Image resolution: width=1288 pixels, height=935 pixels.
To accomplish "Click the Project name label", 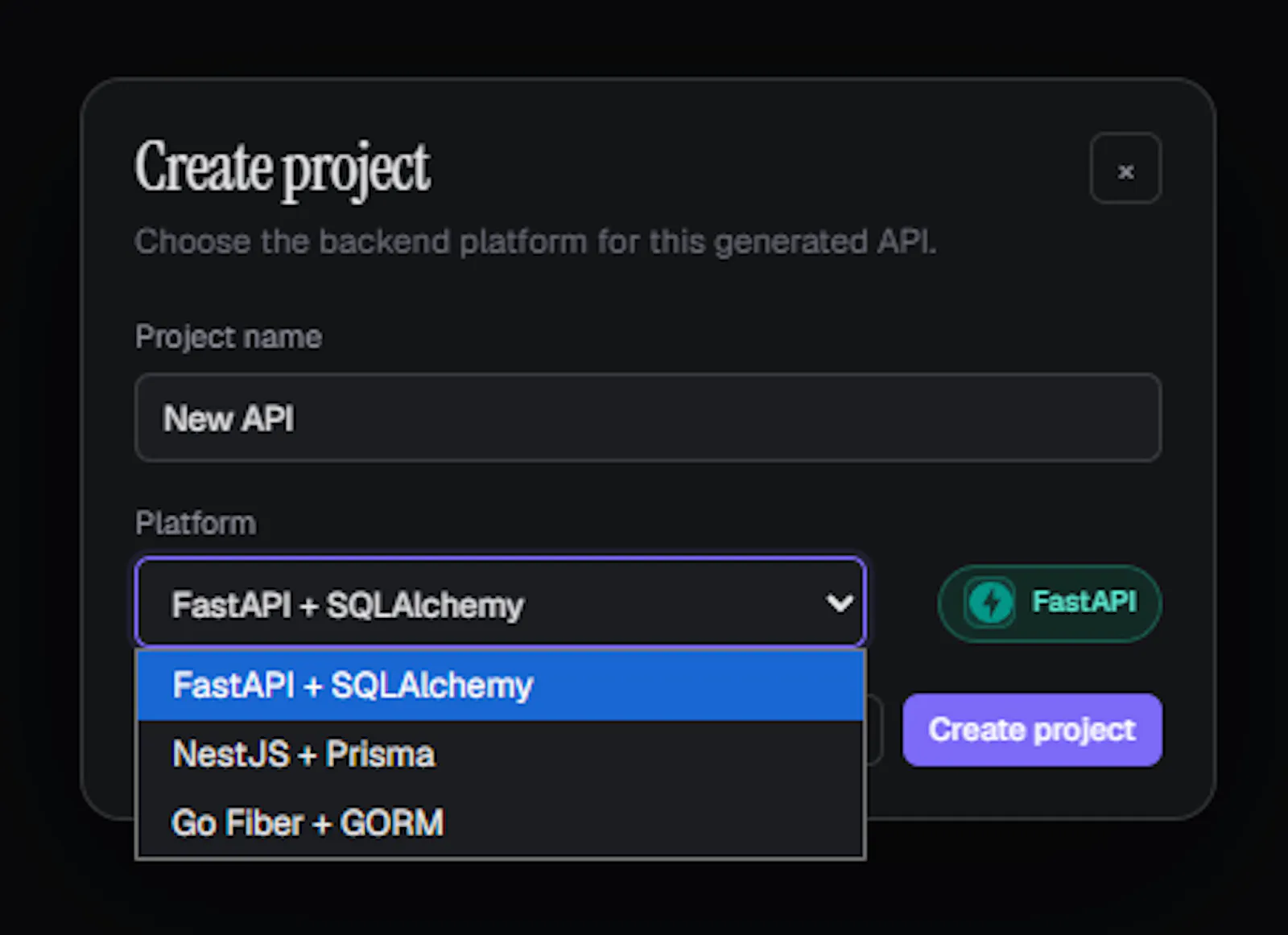I will click(x=229, y=337).
